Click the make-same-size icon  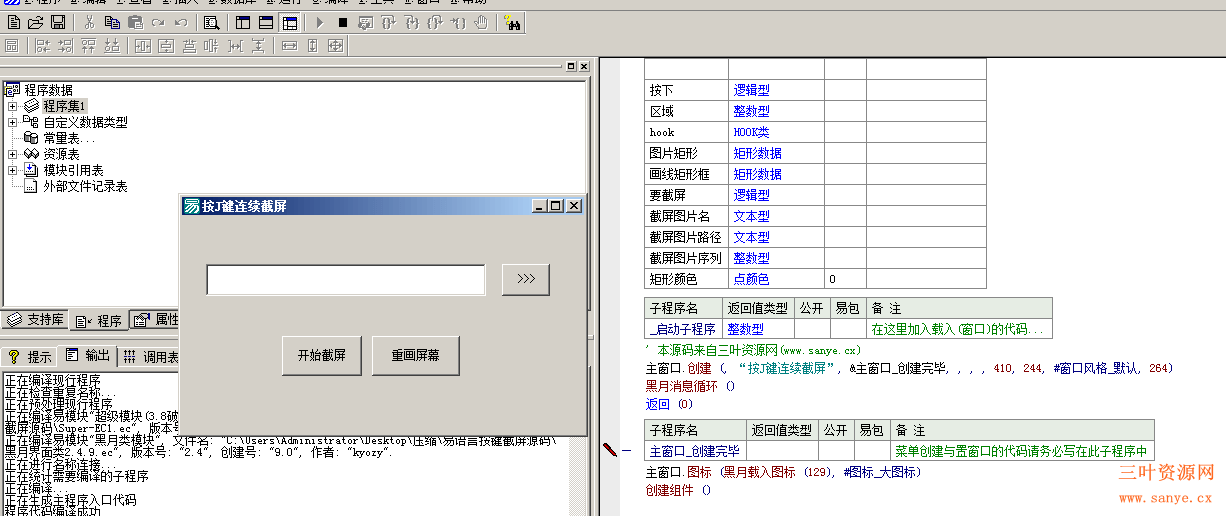tap(335, 45)
